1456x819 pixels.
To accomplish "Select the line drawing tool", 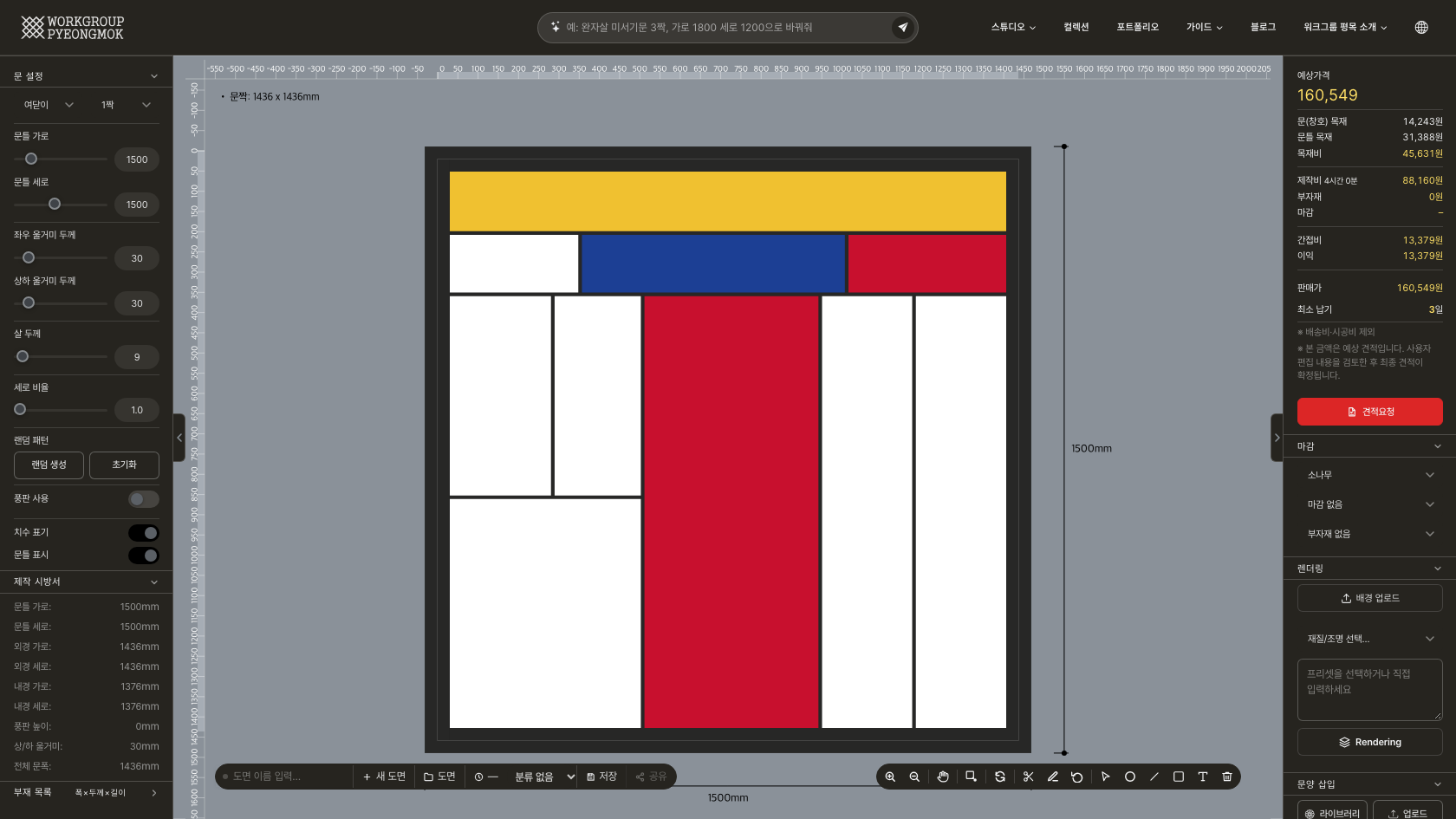I will [x=1154, y=777].
